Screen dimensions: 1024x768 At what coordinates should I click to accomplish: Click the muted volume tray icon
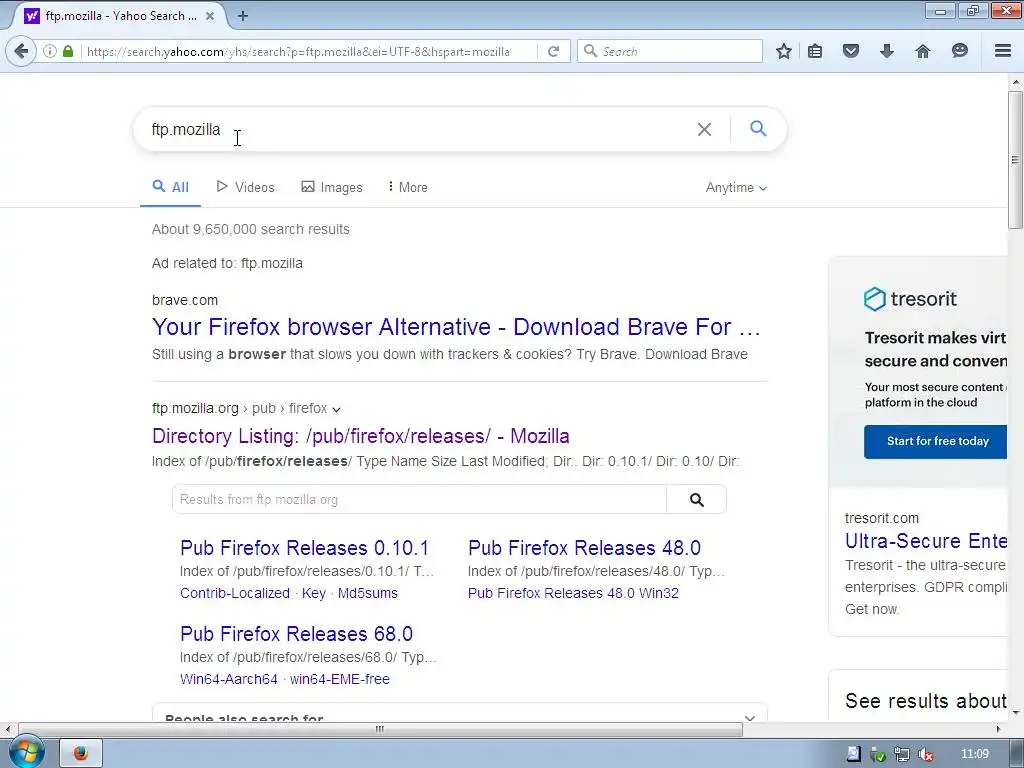coord(925,754)
